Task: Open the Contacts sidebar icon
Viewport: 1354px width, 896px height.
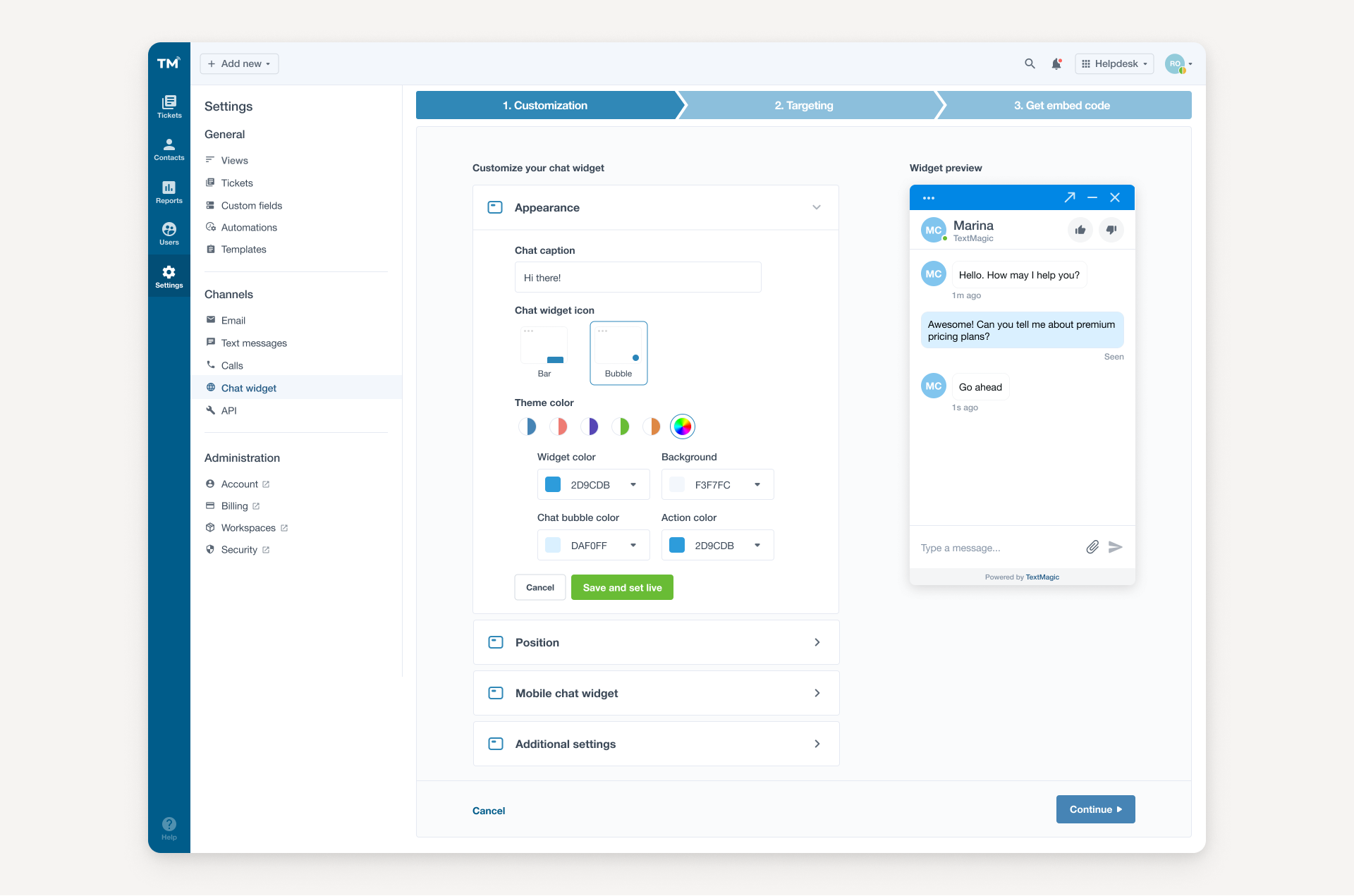Action: 169,149
